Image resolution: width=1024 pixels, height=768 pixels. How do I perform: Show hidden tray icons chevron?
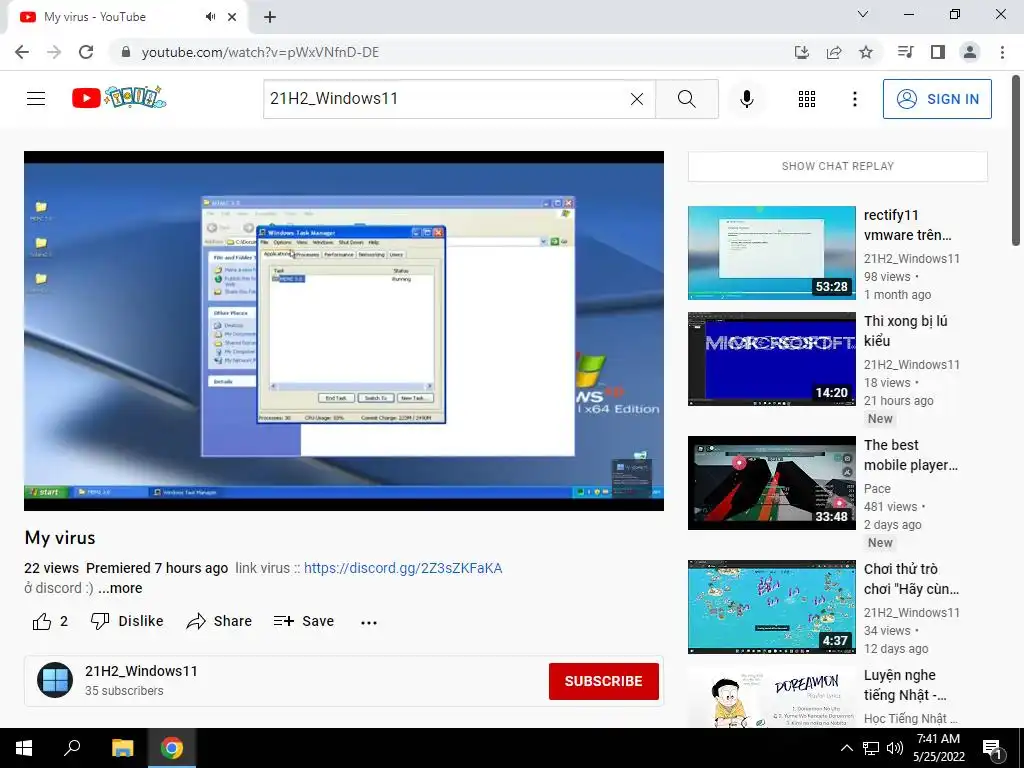click(x=846, y=748)
